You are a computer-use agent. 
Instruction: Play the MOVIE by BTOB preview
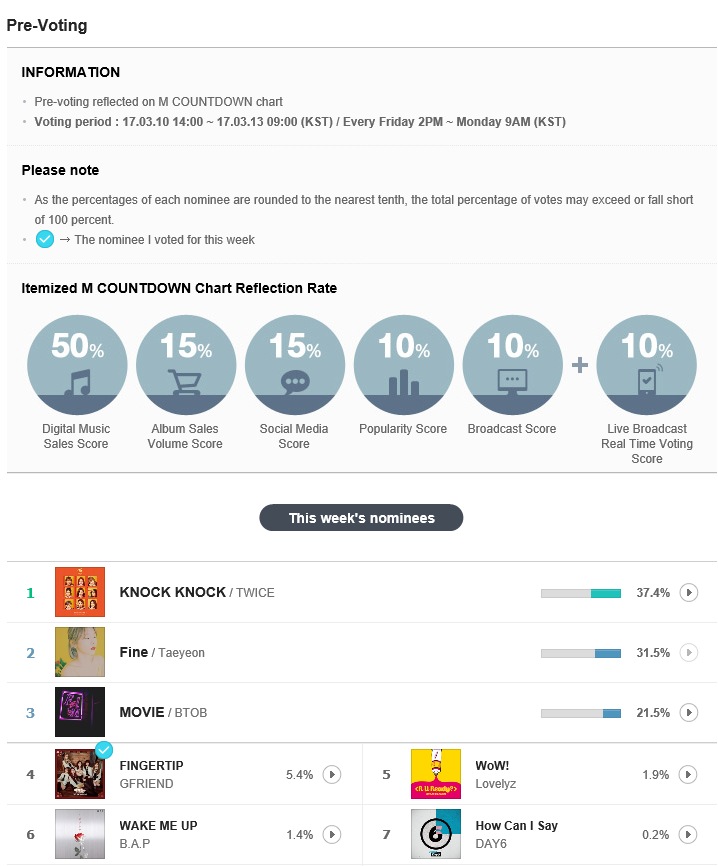tap(688, 712)
